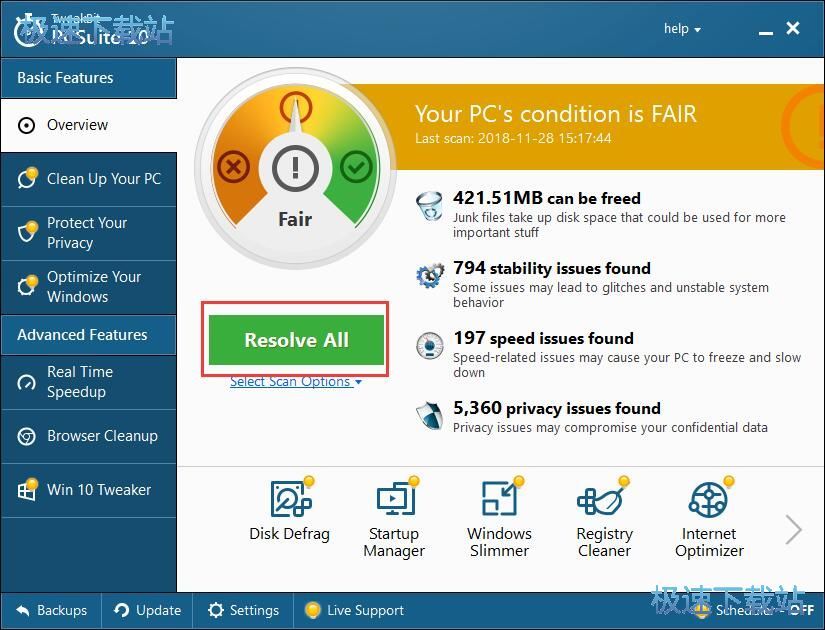The height and width of the screenshot is (630, 825).
Task: Click the Win 10 Tweaker windows icon
Action: click(27, 489)
